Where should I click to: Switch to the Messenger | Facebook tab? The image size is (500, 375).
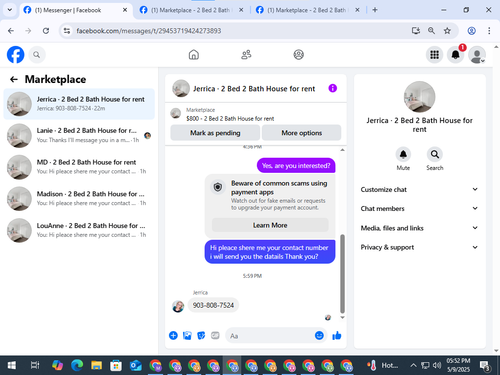75,10
